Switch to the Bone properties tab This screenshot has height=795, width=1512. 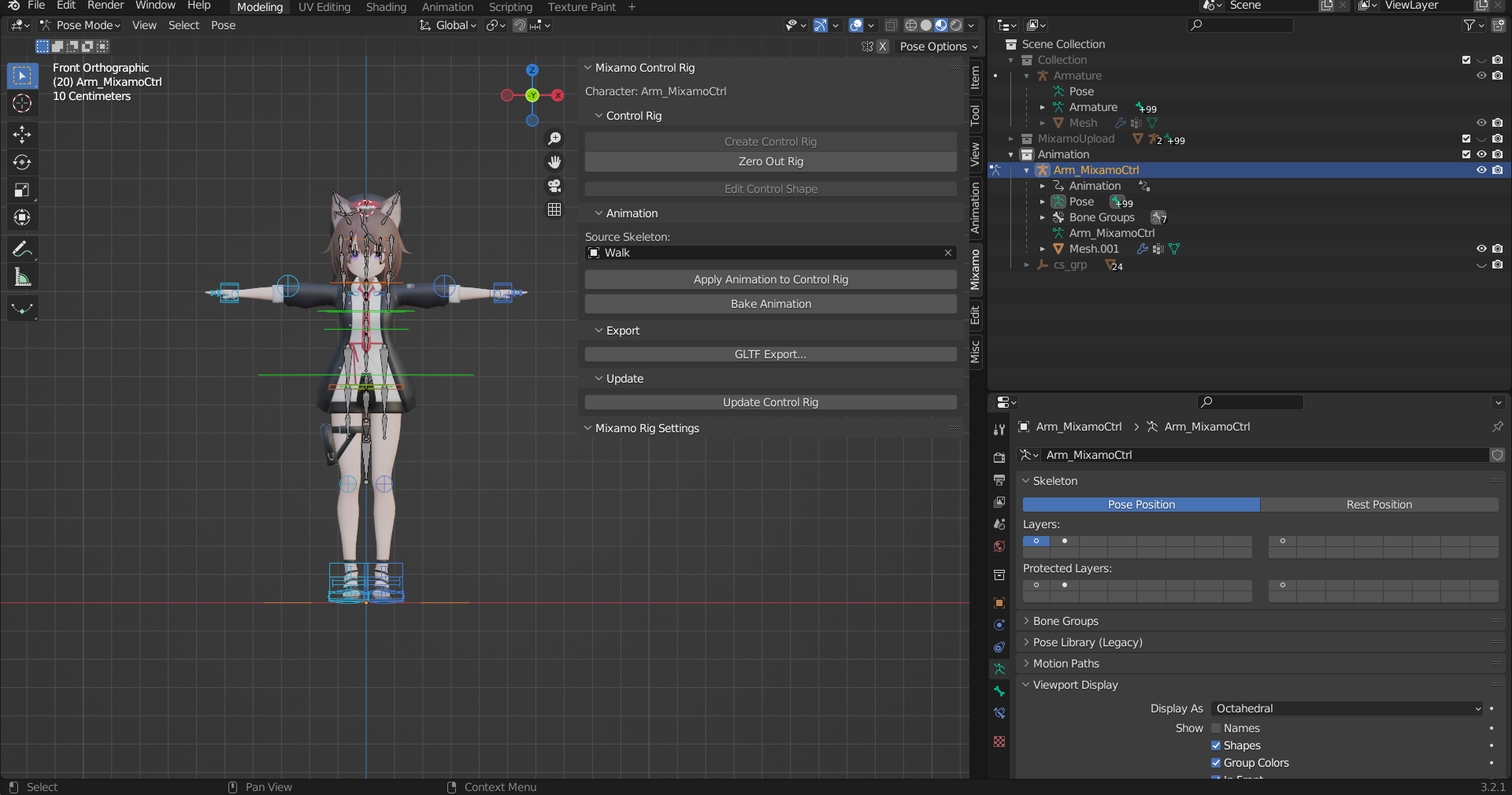[999, 691]
